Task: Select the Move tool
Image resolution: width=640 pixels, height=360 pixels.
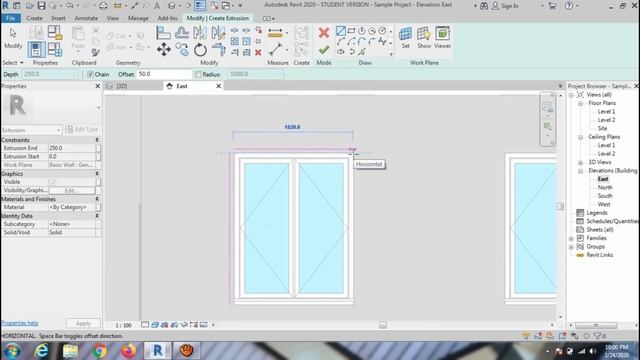Action: click(164, 49)
